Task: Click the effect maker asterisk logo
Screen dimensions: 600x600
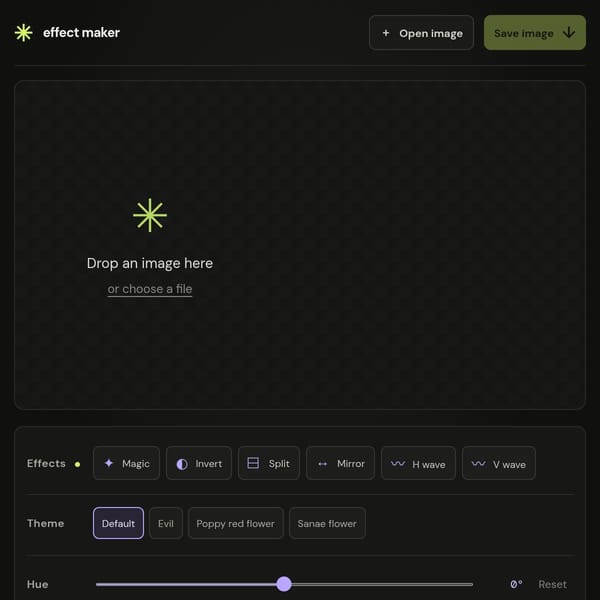Action: [x=23, y=33]
